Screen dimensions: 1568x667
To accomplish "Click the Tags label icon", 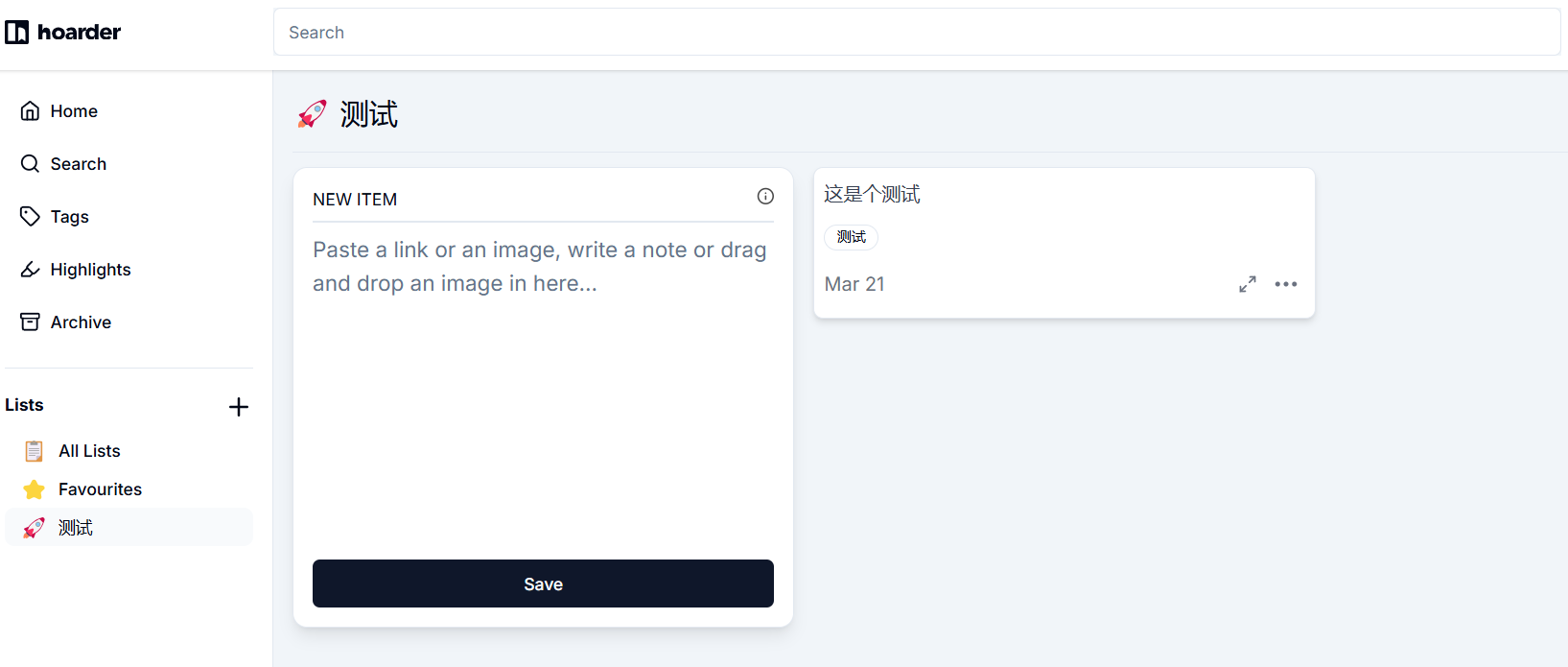I will 30,217.
